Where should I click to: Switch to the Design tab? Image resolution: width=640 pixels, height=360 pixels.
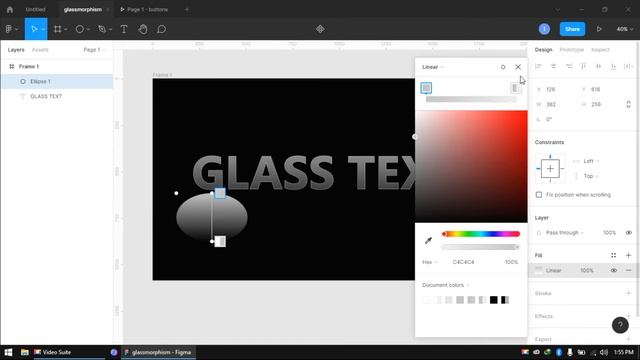543,50
